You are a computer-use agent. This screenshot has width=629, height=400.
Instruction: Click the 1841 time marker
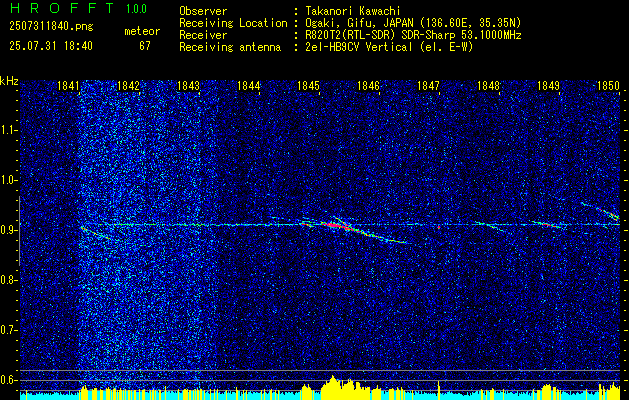(68, 85)
